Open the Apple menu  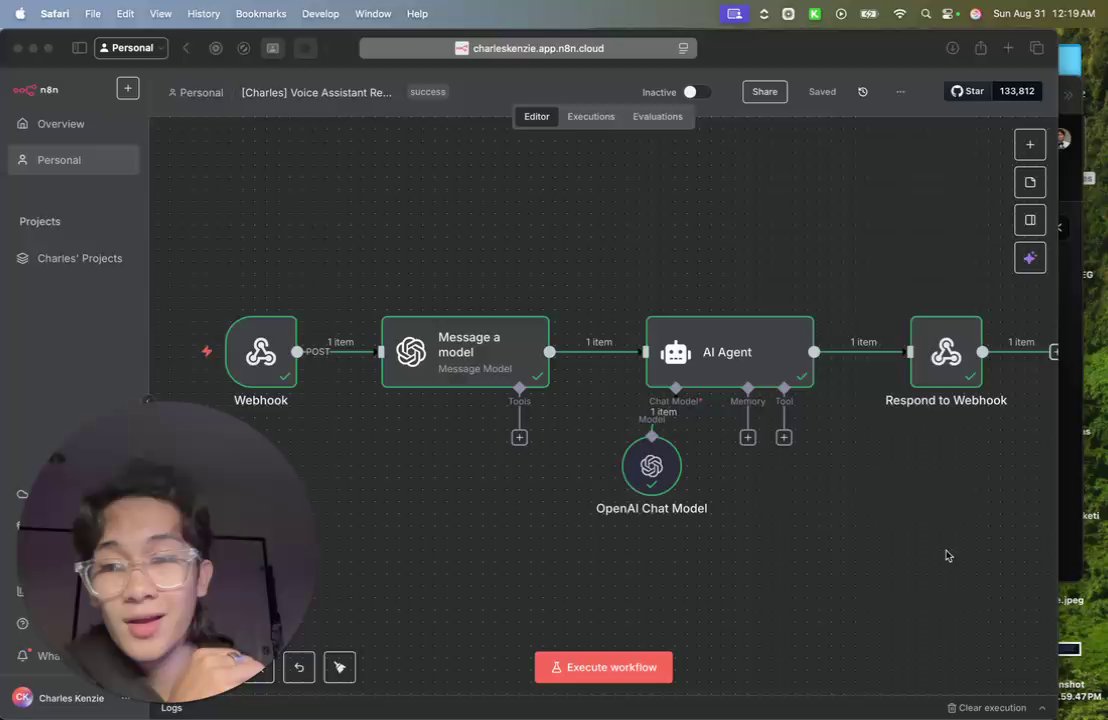20,13
